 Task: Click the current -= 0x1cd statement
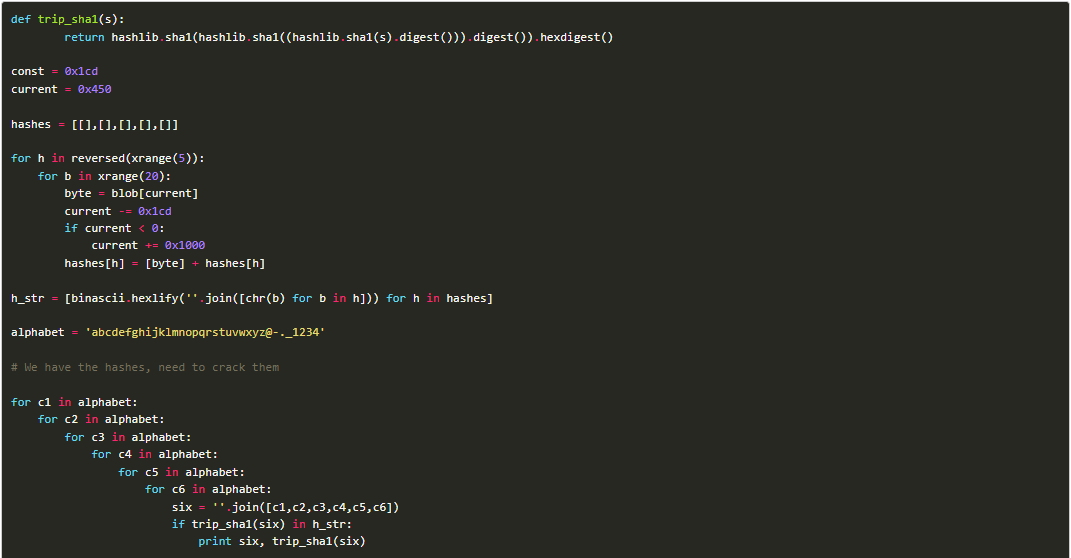(118, 211)
